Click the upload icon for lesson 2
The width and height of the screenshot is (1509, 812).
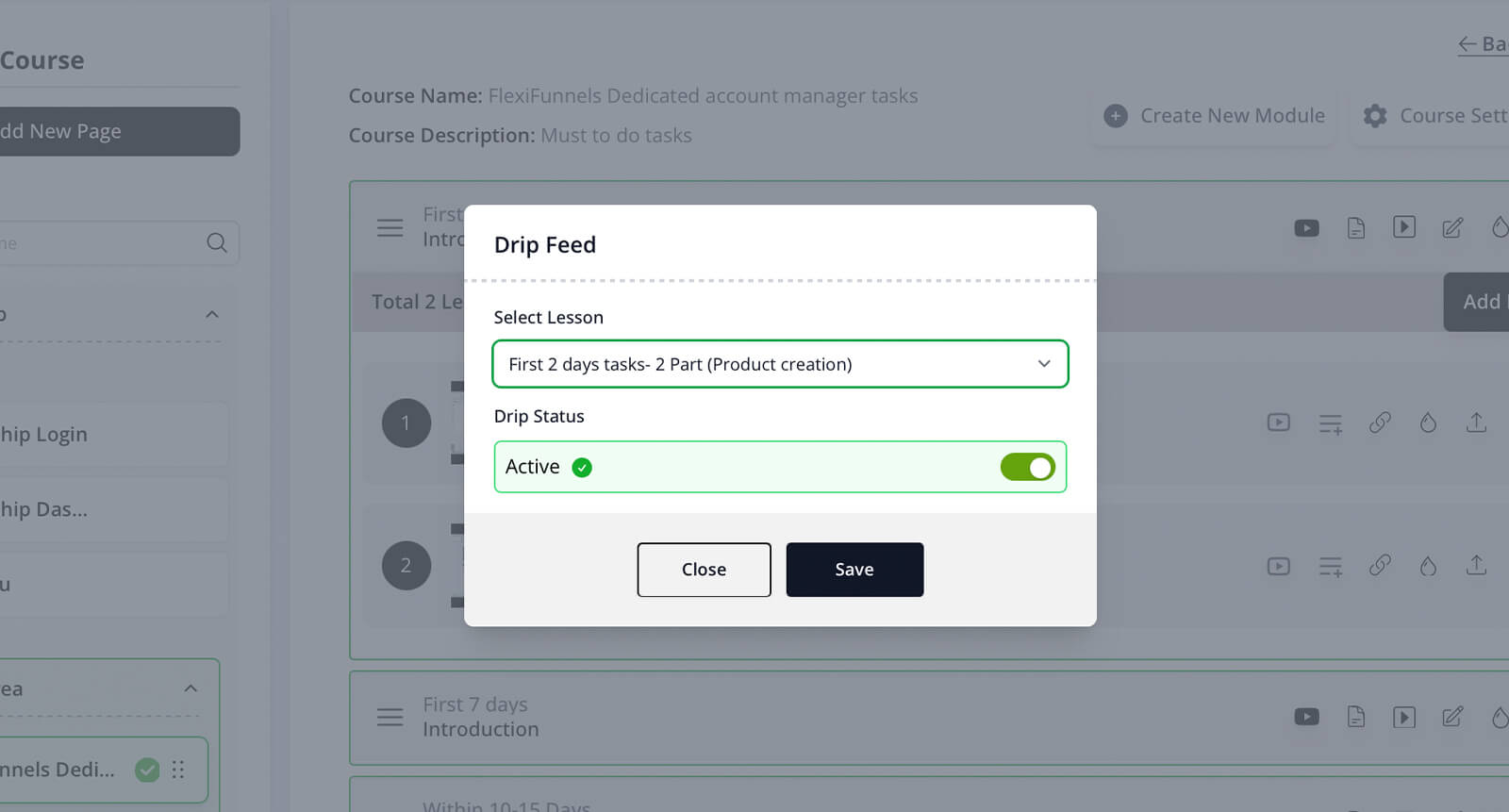(1476, 566)
